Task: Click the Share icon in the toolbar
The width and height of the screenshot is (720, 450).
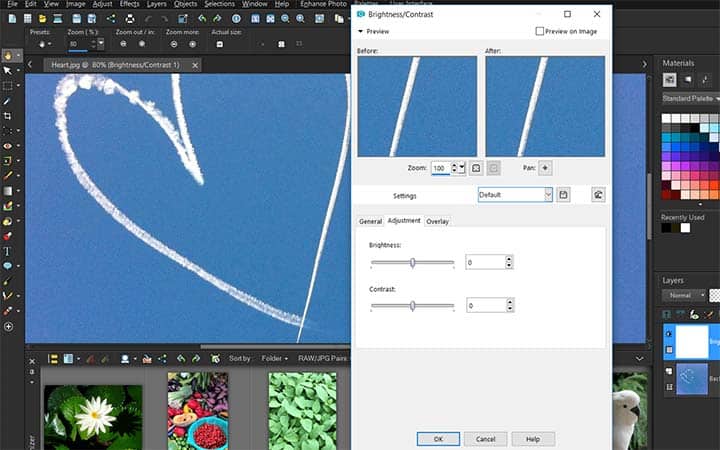Action: 111,18
